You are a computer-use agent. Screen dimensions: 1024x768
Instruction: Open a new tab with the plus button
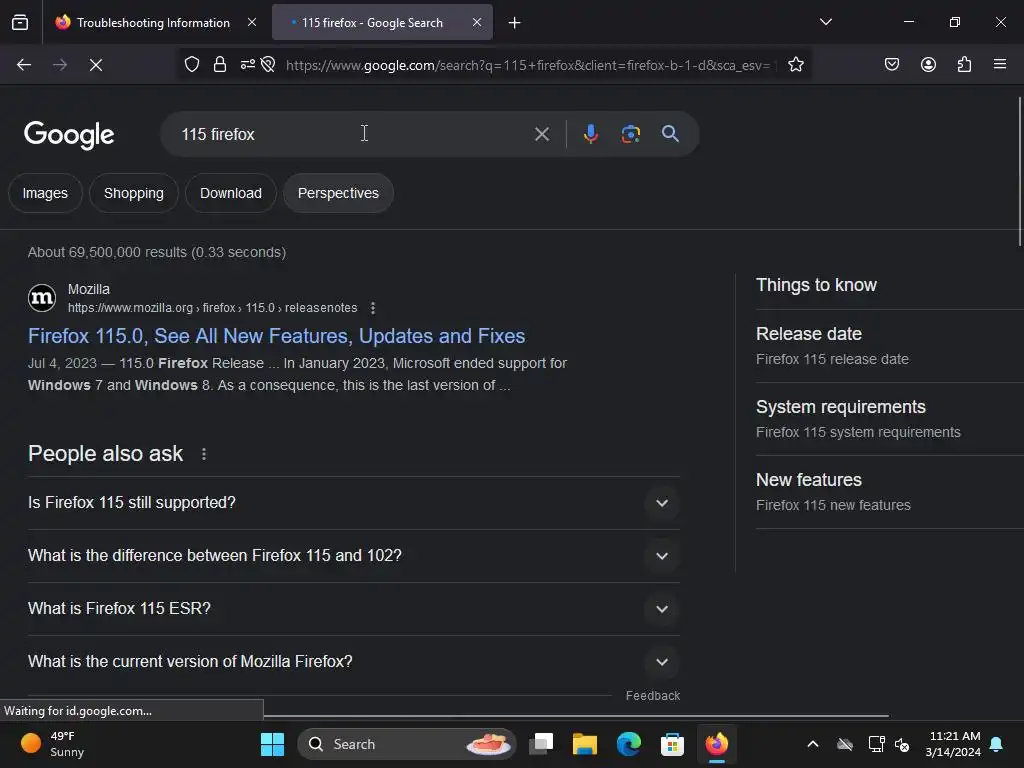(515, 23)
